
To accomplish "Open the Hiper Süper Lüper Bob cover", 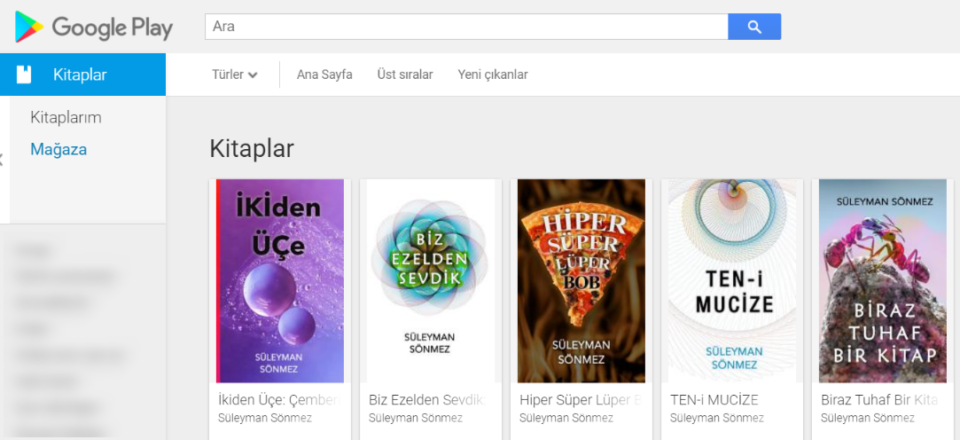I will [x=581, y=281].
